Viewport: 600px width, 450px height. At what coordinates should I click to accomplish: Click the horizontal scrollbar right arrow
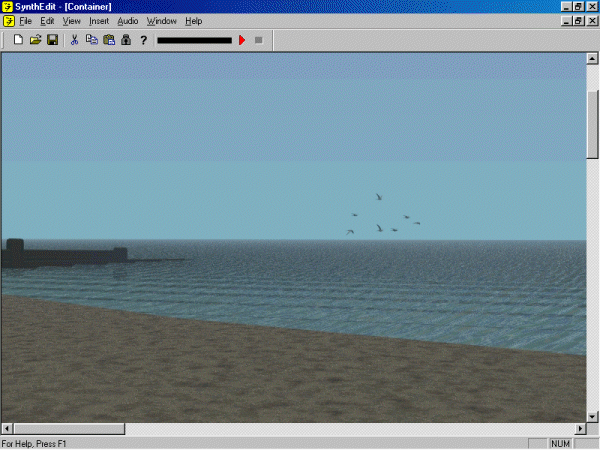click(x=579, y=429)
